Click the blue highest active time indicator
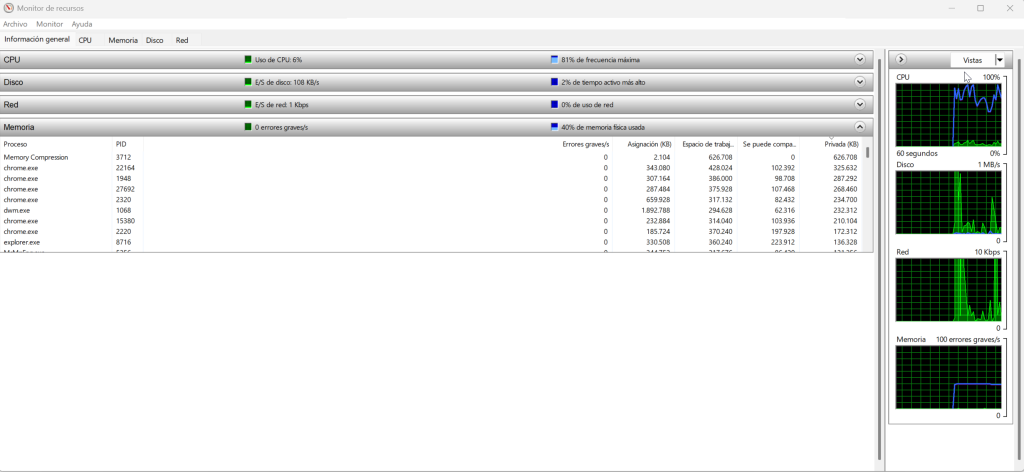This screenshot has width=1024, height=472. 554,82
